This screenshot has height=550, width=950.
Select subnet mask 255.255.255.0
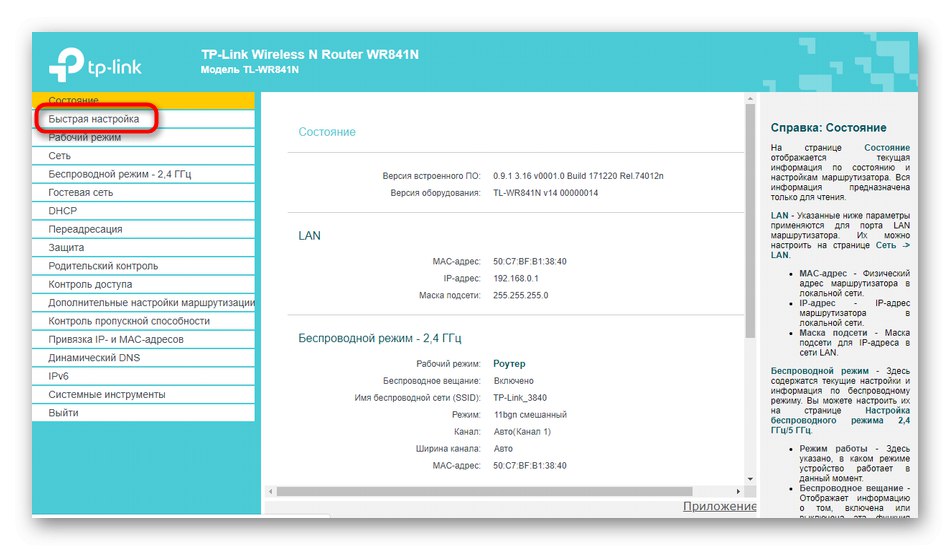coord(520,296)
